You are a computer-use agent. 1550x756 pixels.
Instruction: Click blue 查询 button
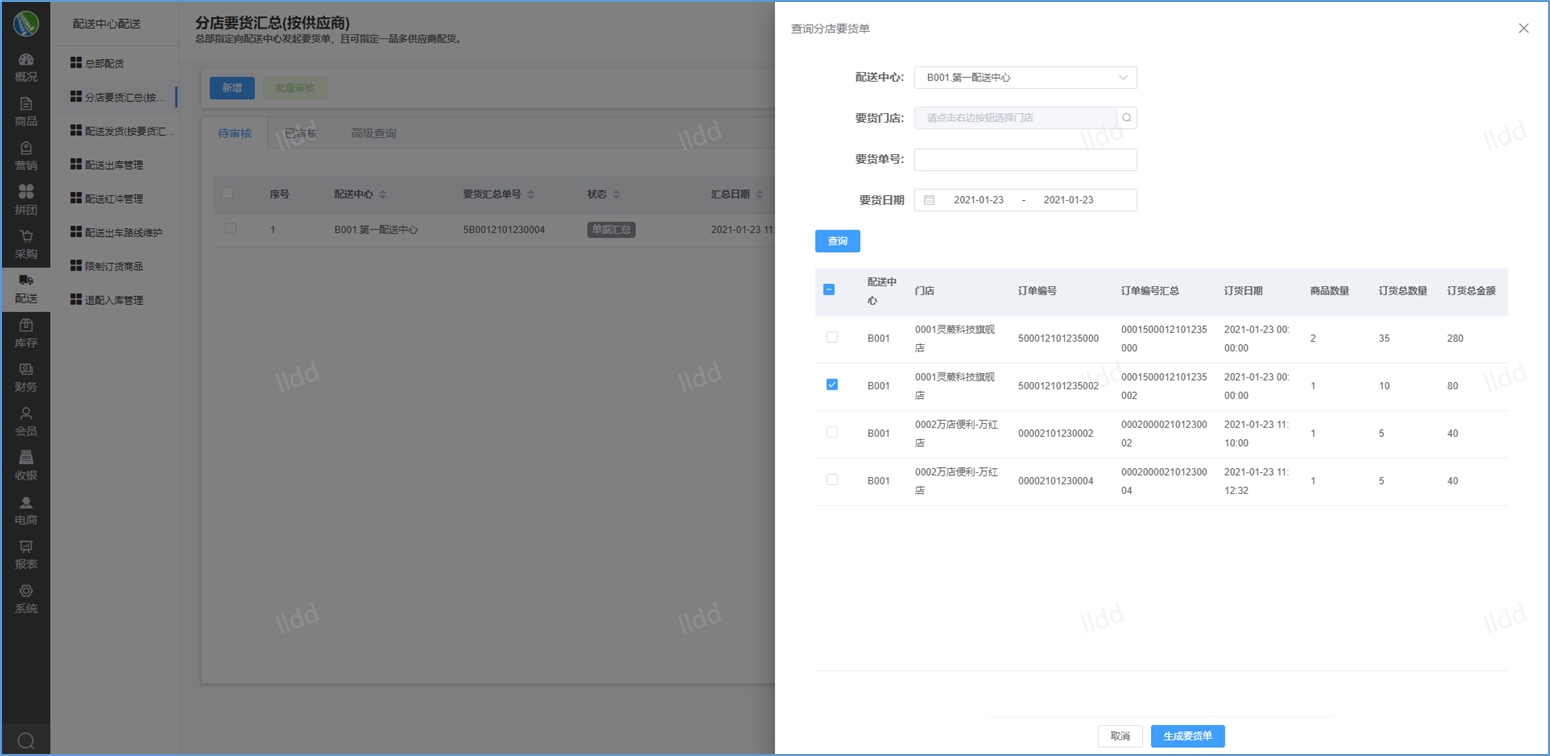coord(837,241)
